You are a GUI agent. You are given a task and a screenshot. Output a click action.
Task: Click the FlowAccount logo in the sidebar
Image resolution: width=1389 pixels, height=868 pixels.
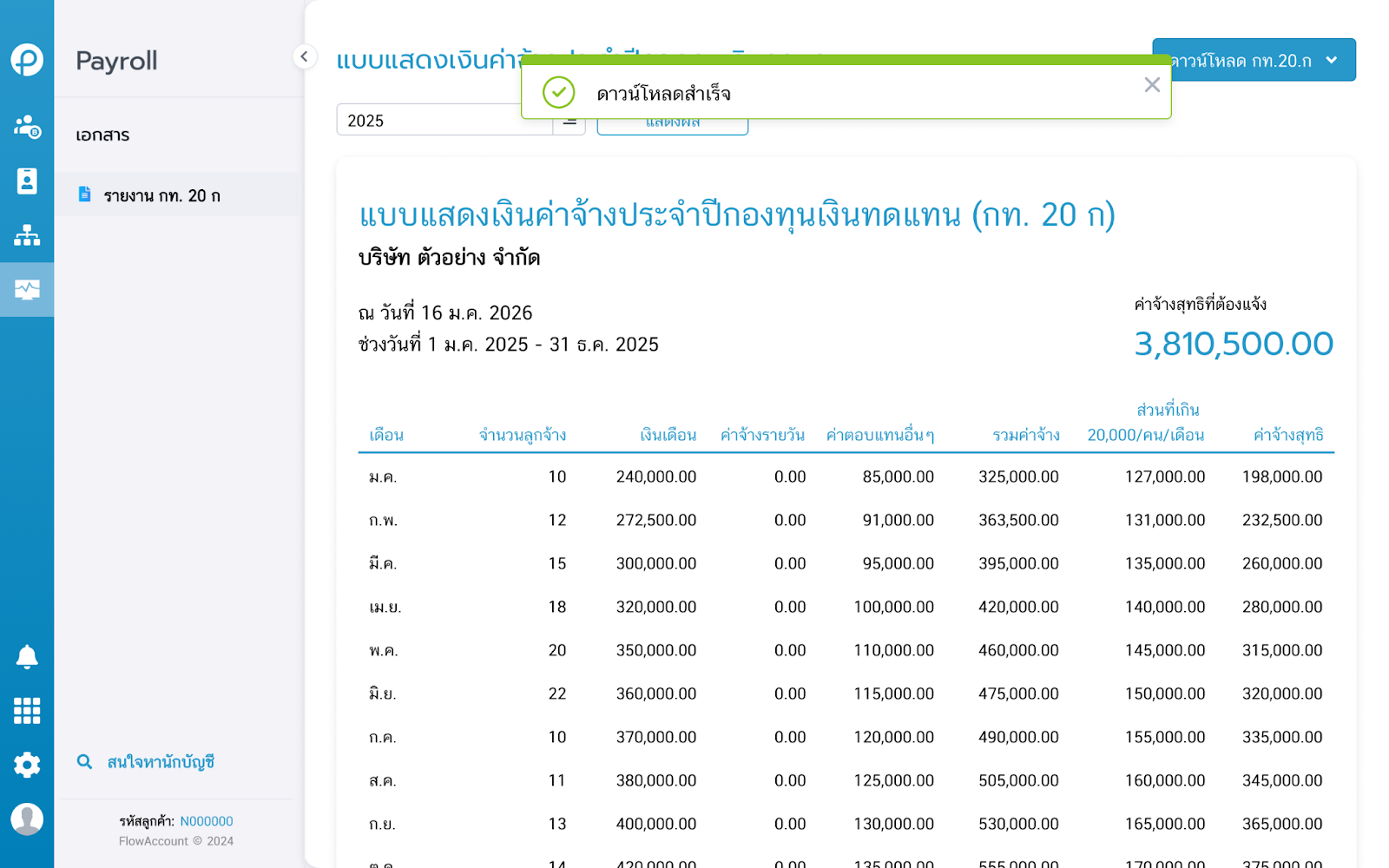coord(27,60)
